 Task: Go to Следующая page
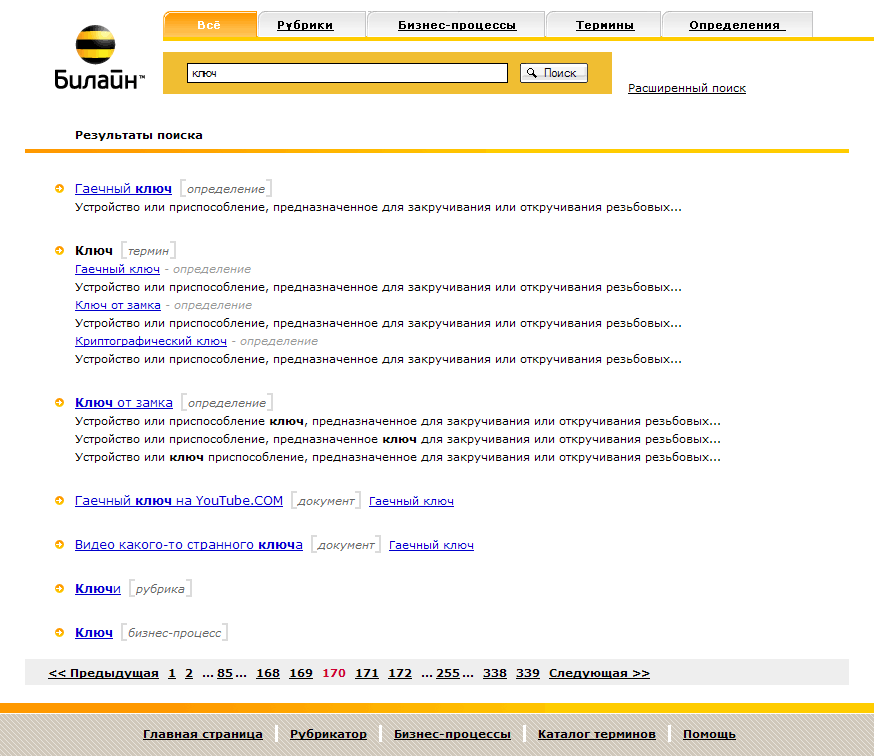(x=599, y=673)
